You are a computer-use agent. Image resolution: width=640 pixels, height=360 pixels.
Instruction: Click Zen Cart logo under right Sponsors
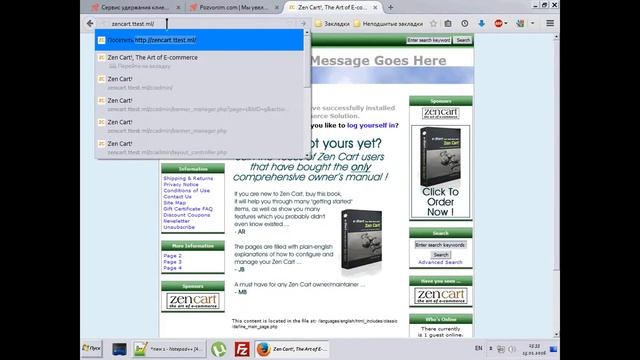pyautogui.click(x=441, y=113)
